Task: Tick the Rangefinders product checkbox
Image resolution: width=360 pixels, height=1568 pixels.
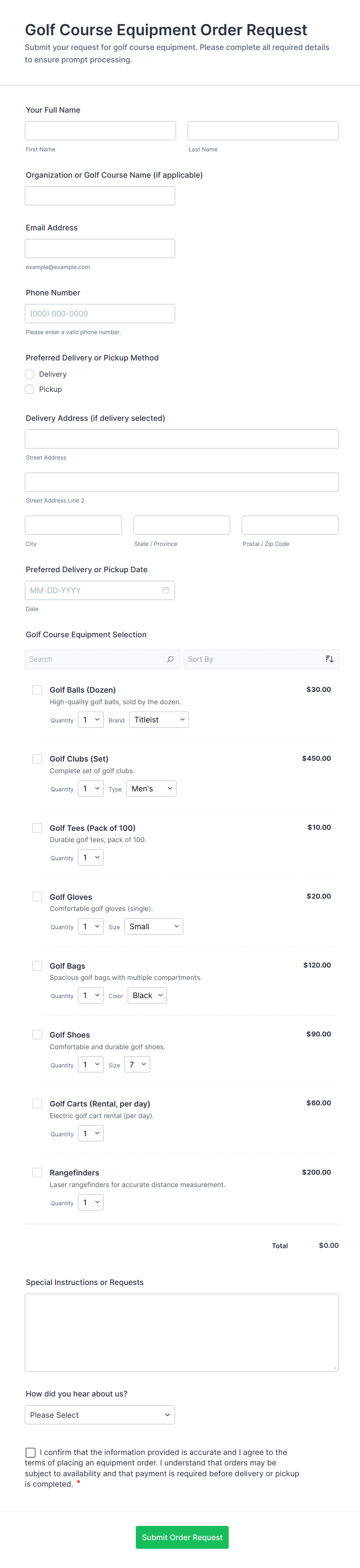Action: pyautogui.click(x=37, y=1172)
